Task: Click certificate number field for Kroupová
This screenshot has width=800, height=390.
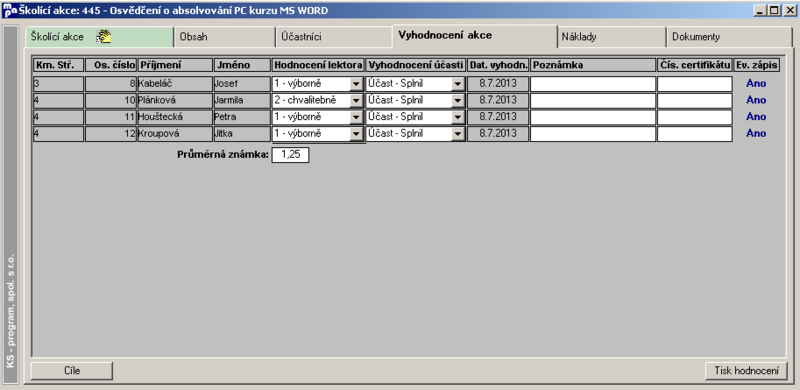Action: click(x=694, y=134)
